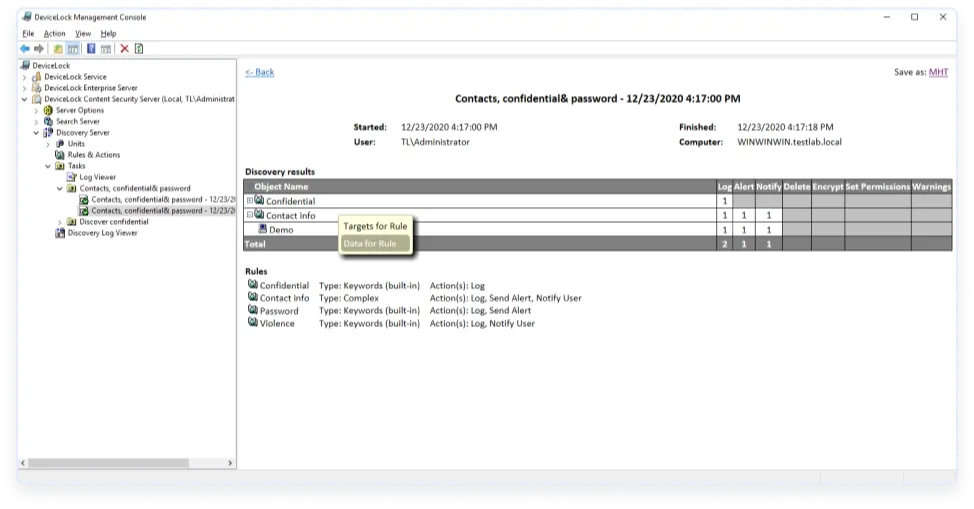Screen dimensions: 974x509
Task: Click the Show/Hide Action Pane toolbar icon
Action: (x=106, y=48)
